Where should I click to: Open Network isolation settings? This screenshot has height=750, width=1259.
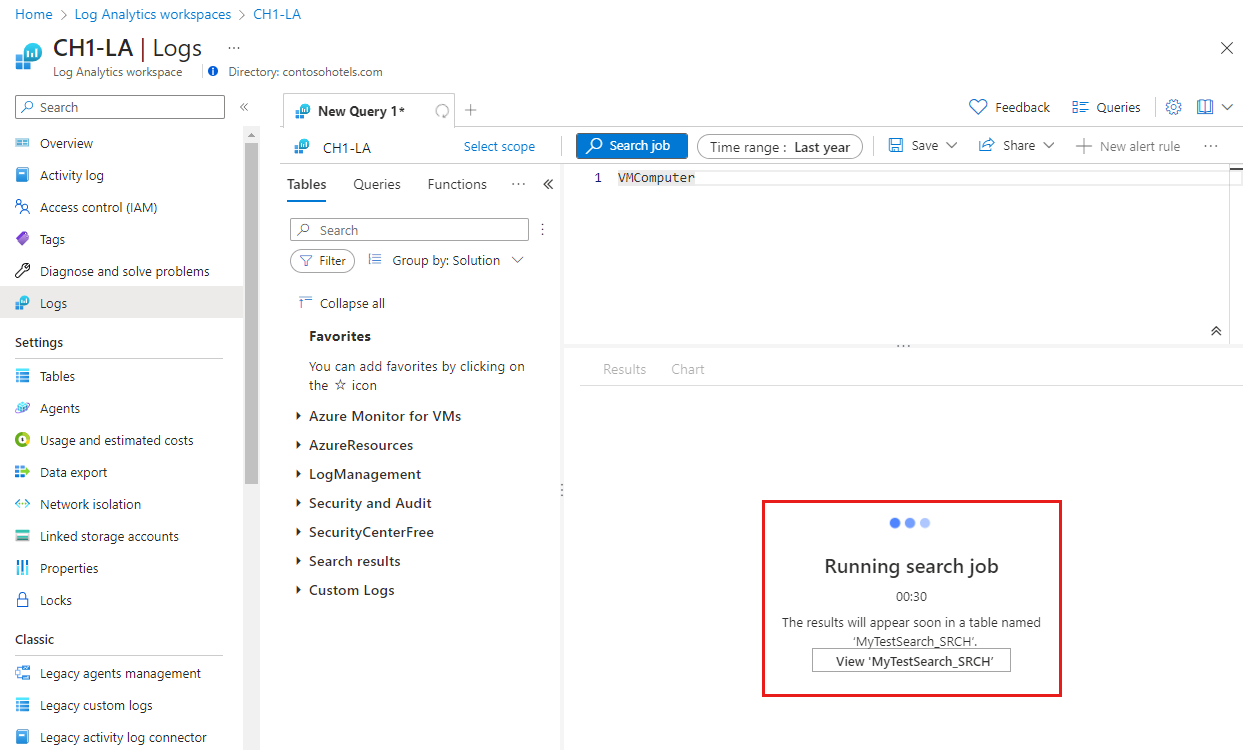coord(90,504)
